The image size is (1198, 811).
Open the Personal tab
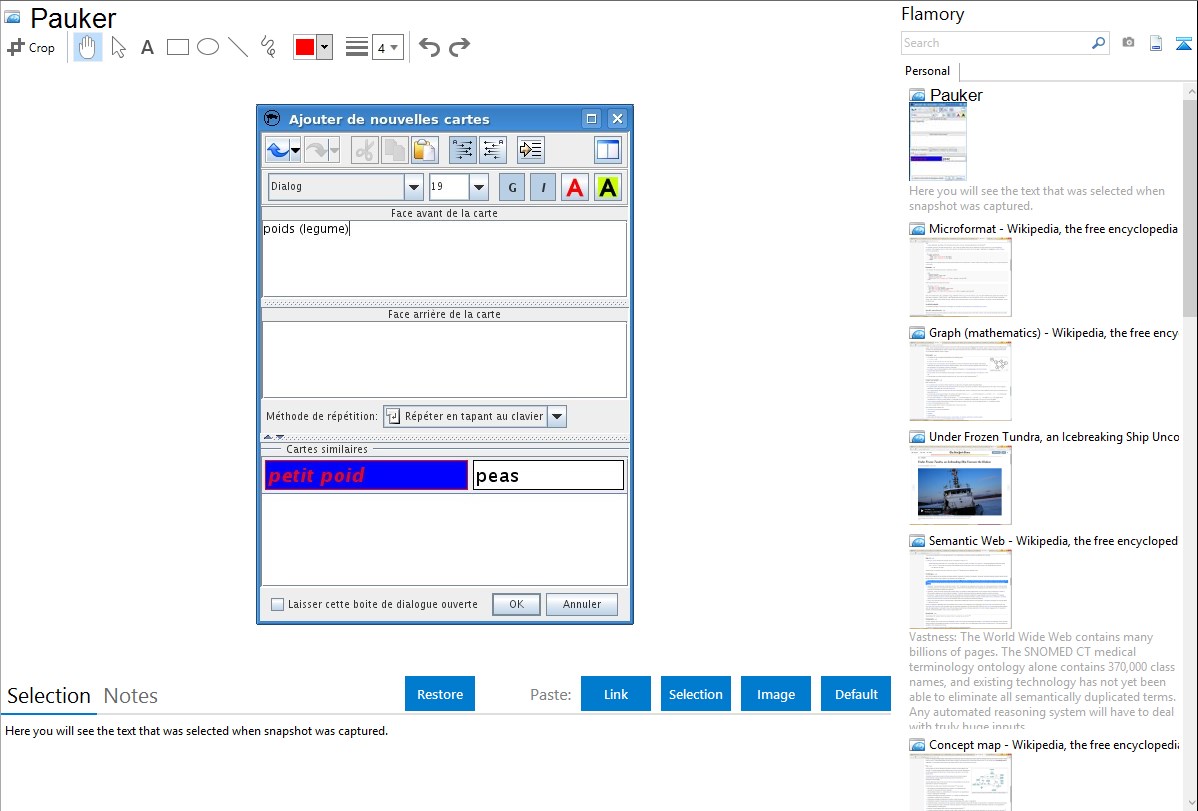(928, 71)
